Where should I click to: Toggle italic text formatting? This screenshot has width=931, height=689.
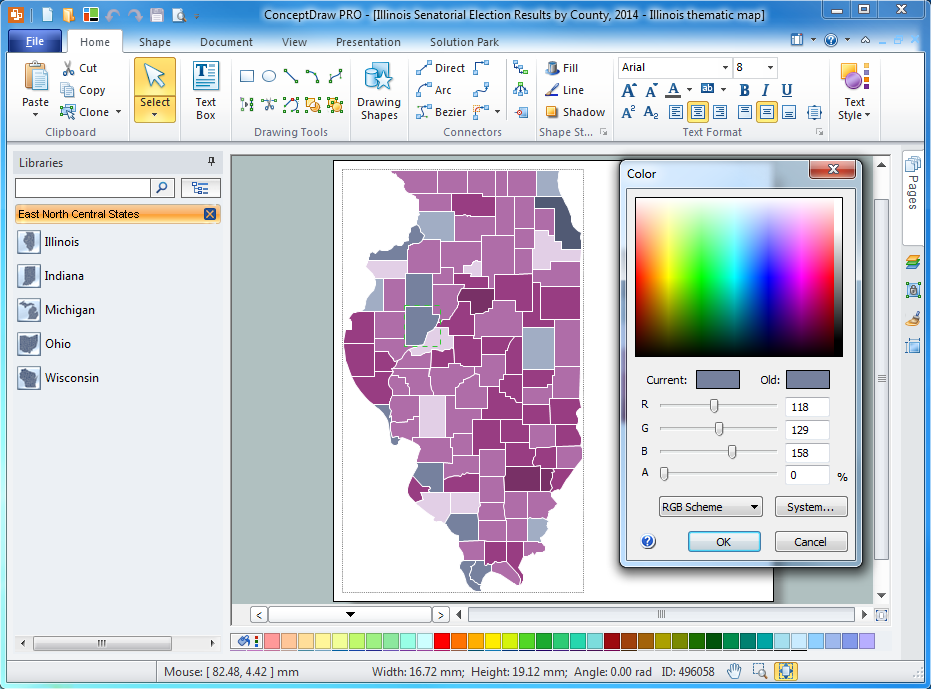coord(766,90)
